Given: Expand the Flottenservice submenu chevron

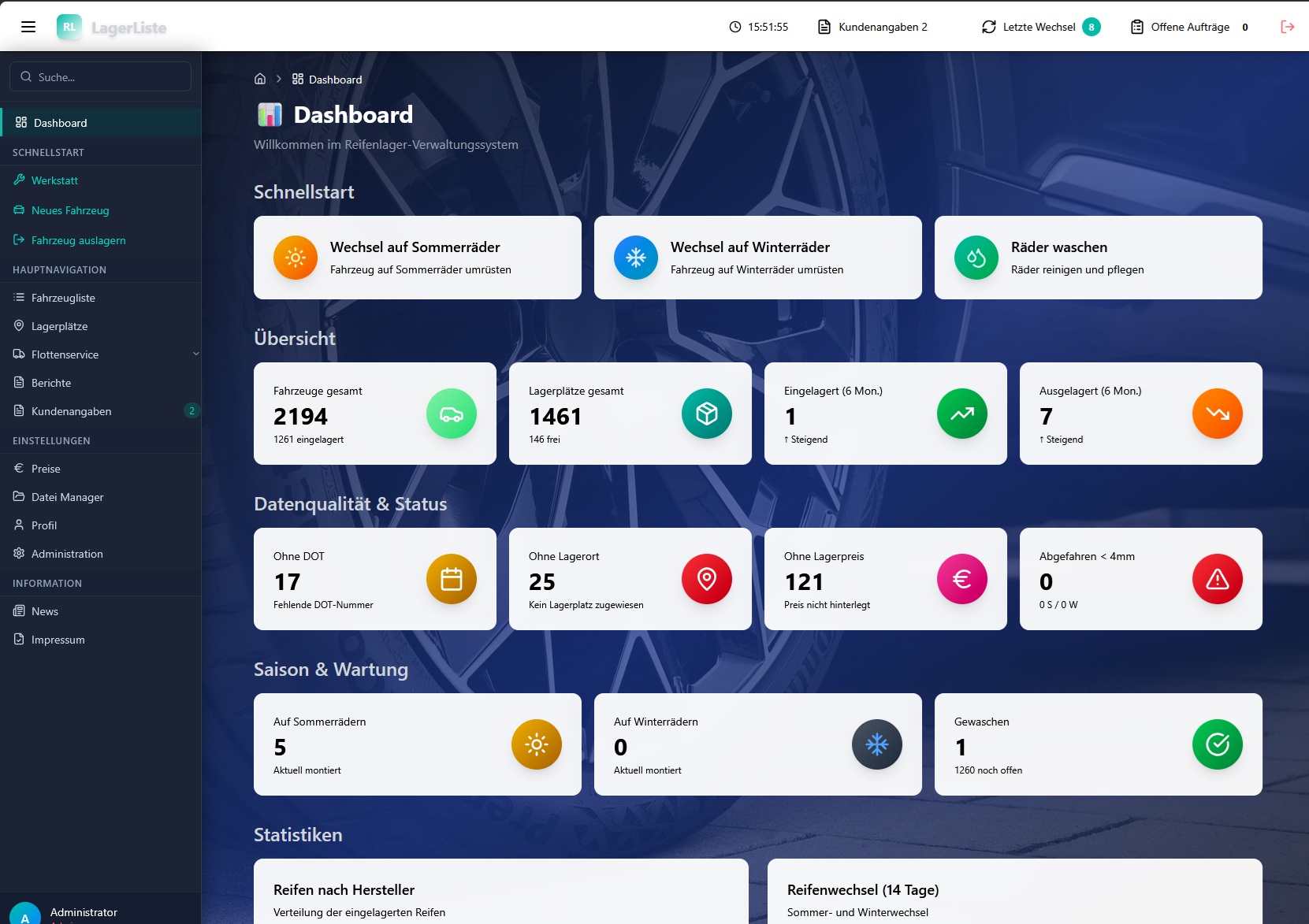Looking at the screenshot, I should 195,354.
